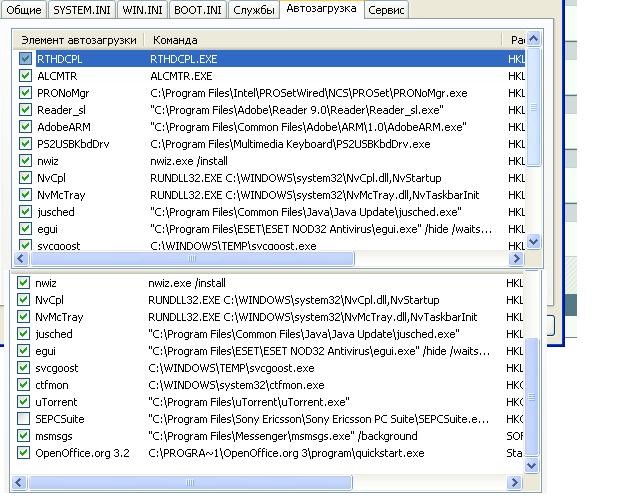Click the uTorrent item name
Viewport: 626px width, 500px height.
(x=56, y=402)
